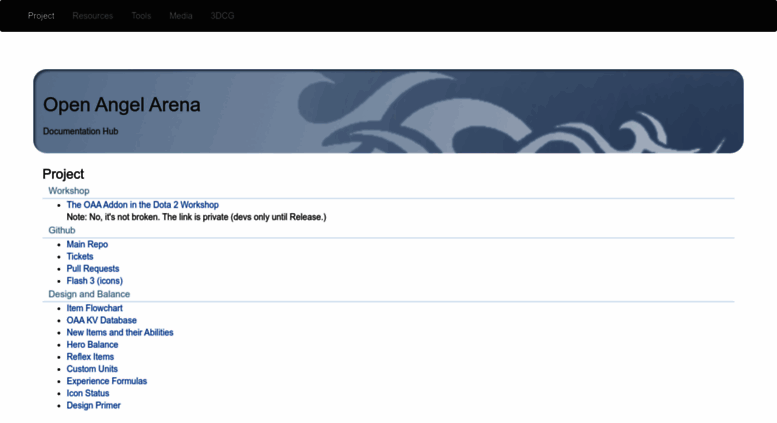The image size is (777, 423).
Task: Open the Design Primer link
Action: tap(94, 405)
